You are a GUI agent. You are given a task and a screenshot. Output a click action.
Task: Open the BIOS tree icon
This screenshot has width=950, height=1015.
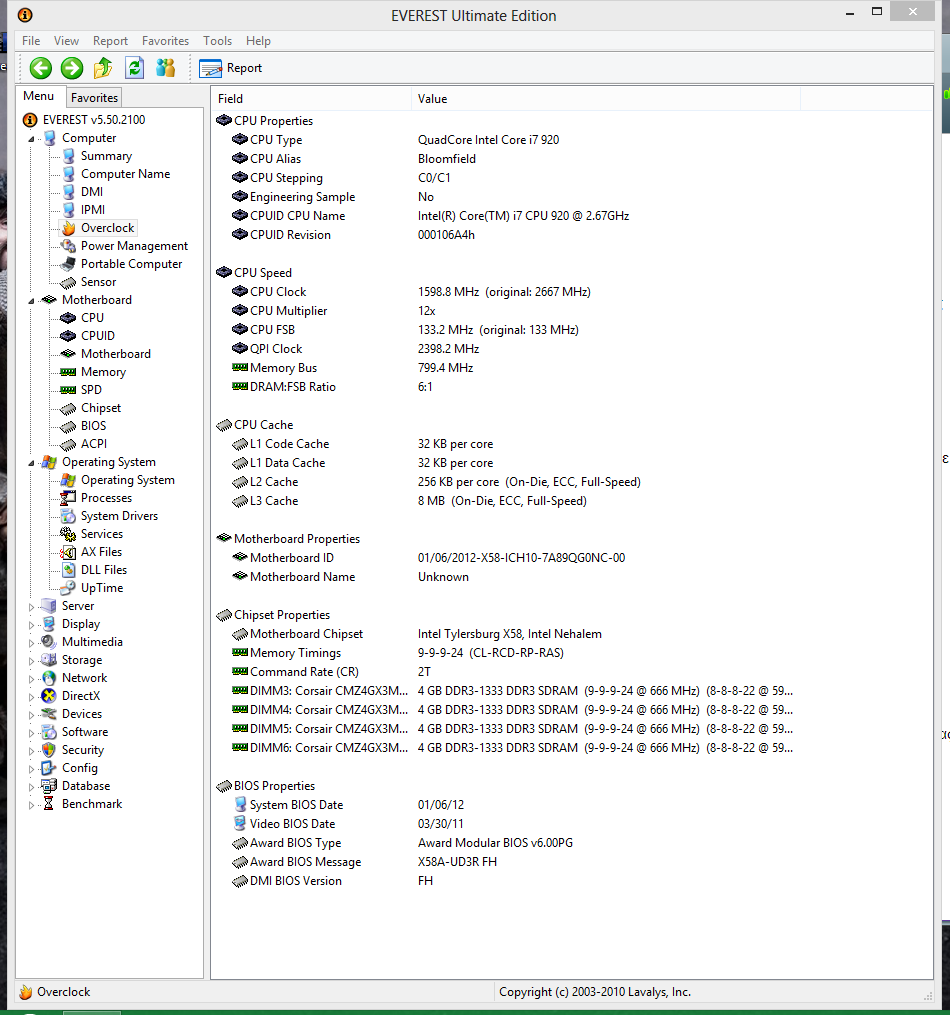(68, 427)
